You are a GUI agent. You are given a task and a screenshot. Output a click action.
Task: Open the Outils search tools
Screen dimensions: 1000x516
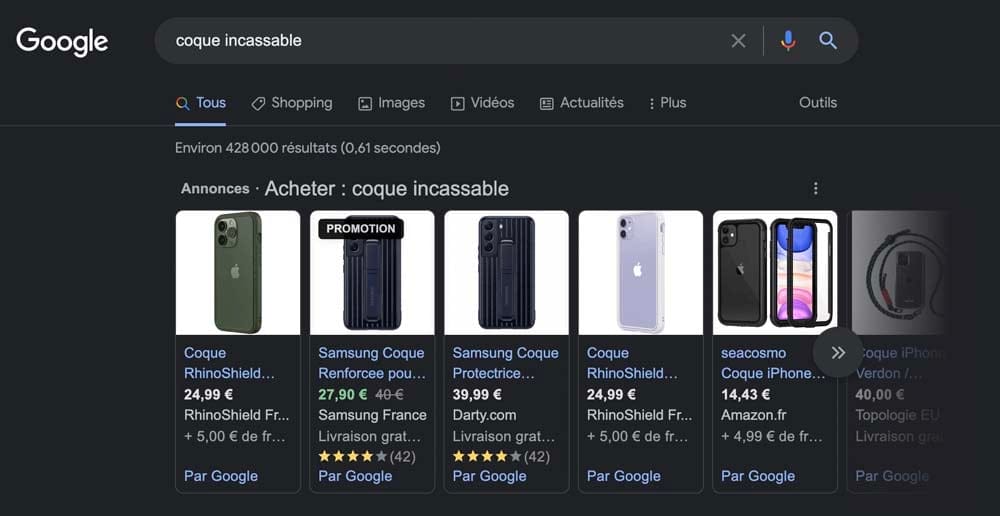coord(818,103)
